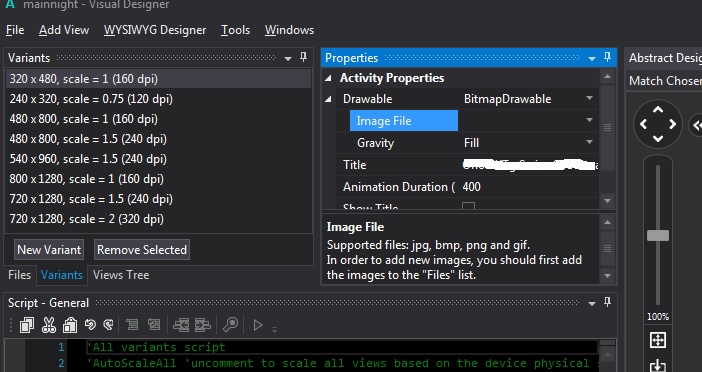Select variant 720 x 1280, scale = 1.5
The height and width of the screenshot is (372, 702).
tap(158, 199)
